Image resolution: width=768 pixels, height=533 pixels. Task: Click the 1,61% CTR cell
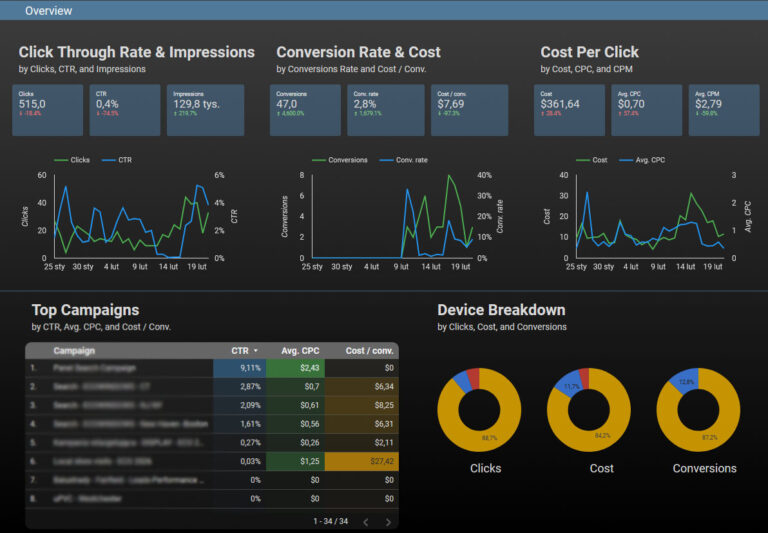click(x=240, y=424)
